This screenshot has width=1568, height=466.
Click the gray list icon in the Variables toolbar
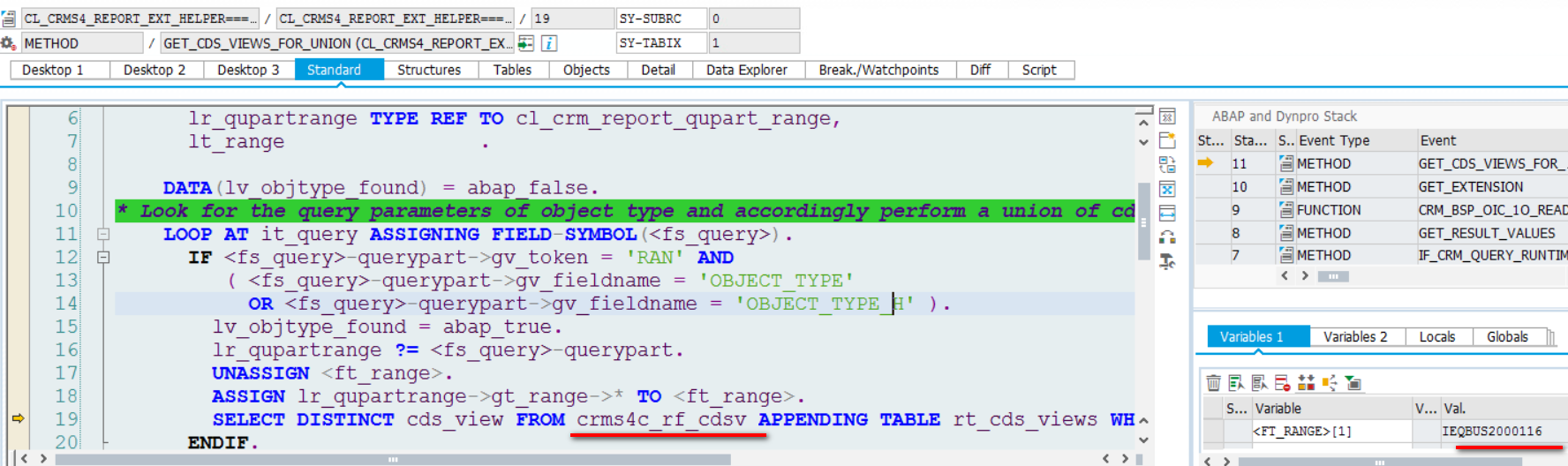tap(1260, 382)
